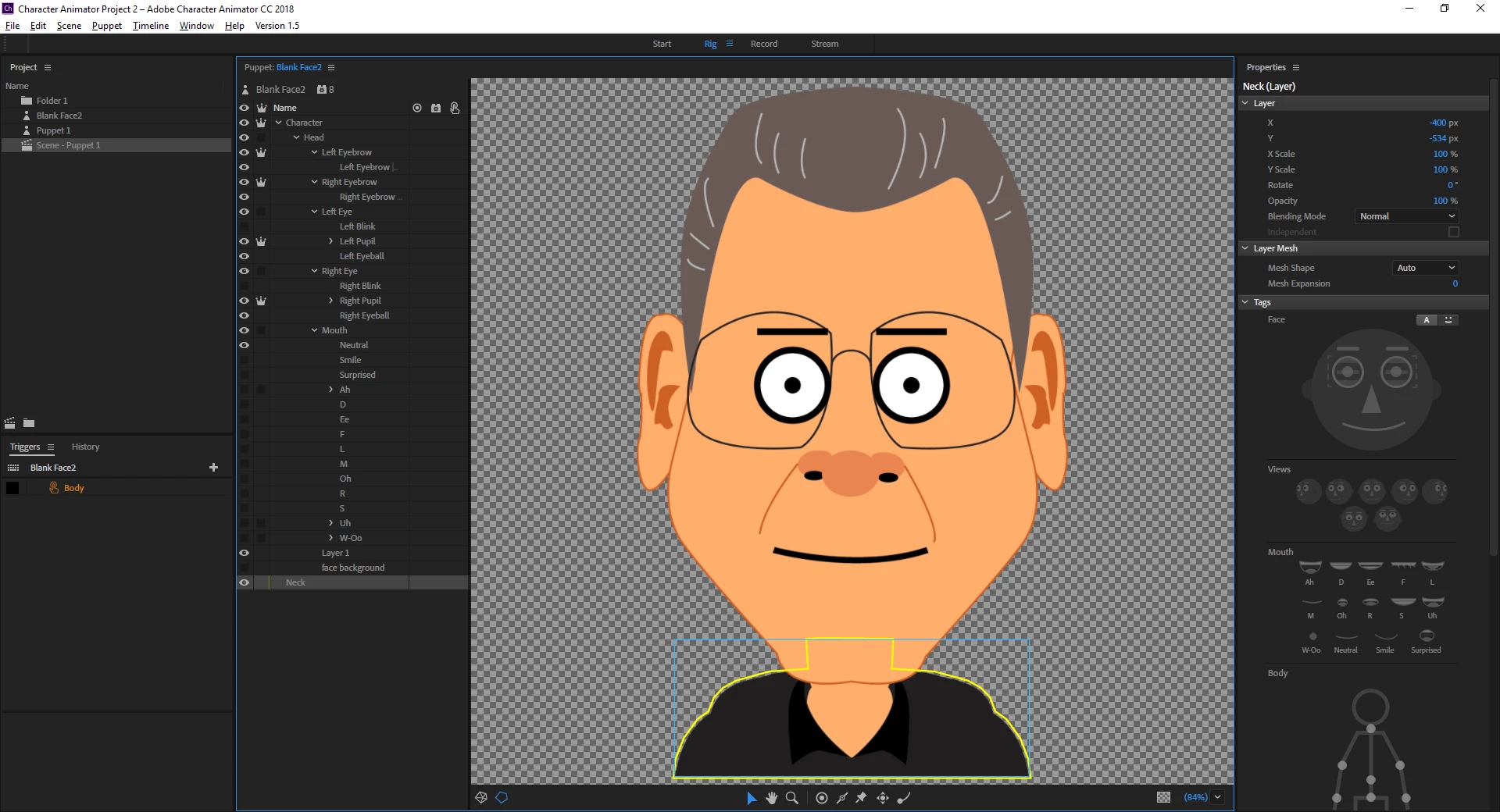Select the Smile mouth layer
The width and height of the screenshot is (1500, 812).
tap(350, 360)
